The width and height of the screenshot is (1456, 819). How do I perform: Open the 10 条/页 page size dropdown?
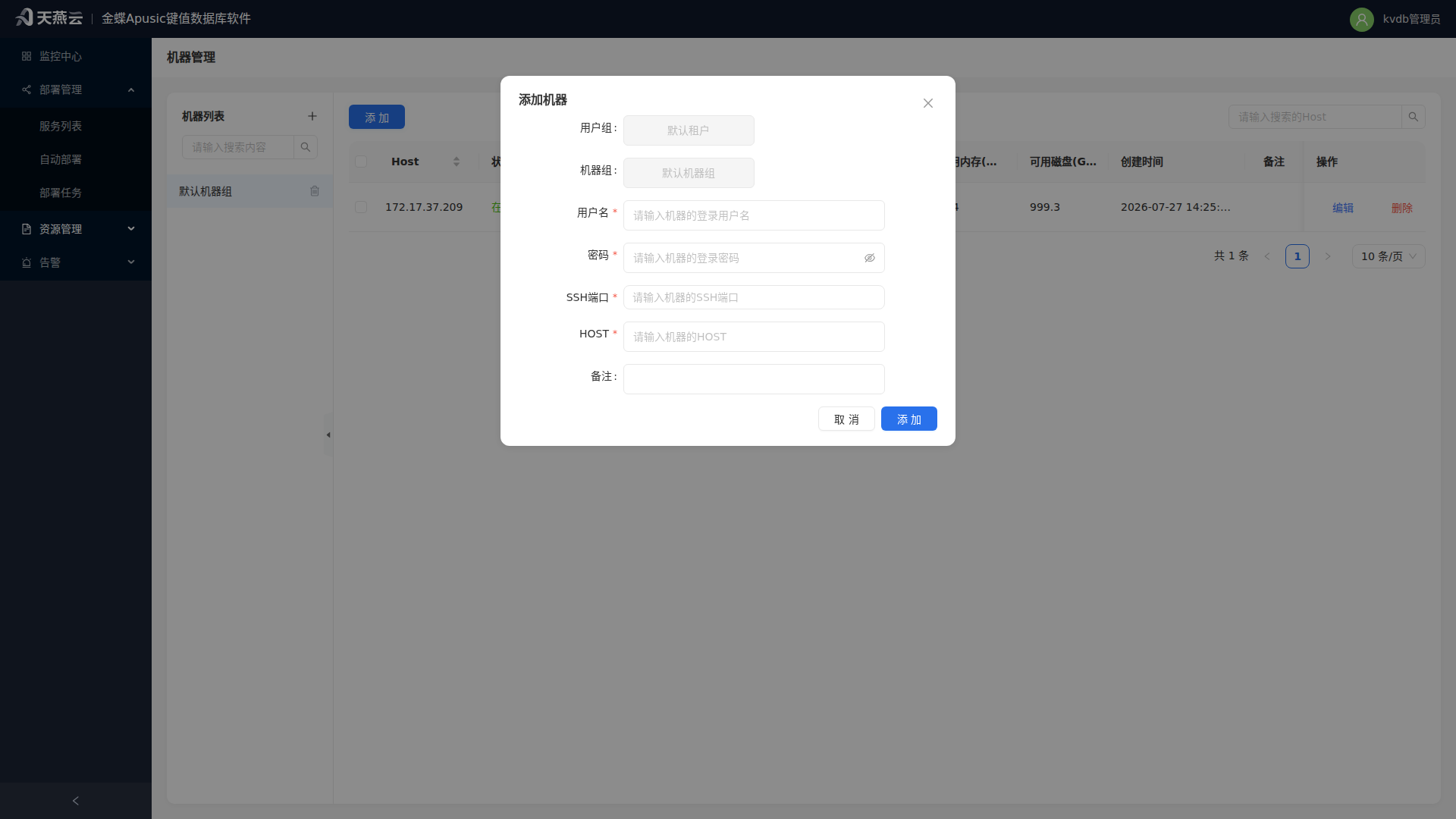point(1389,256)
